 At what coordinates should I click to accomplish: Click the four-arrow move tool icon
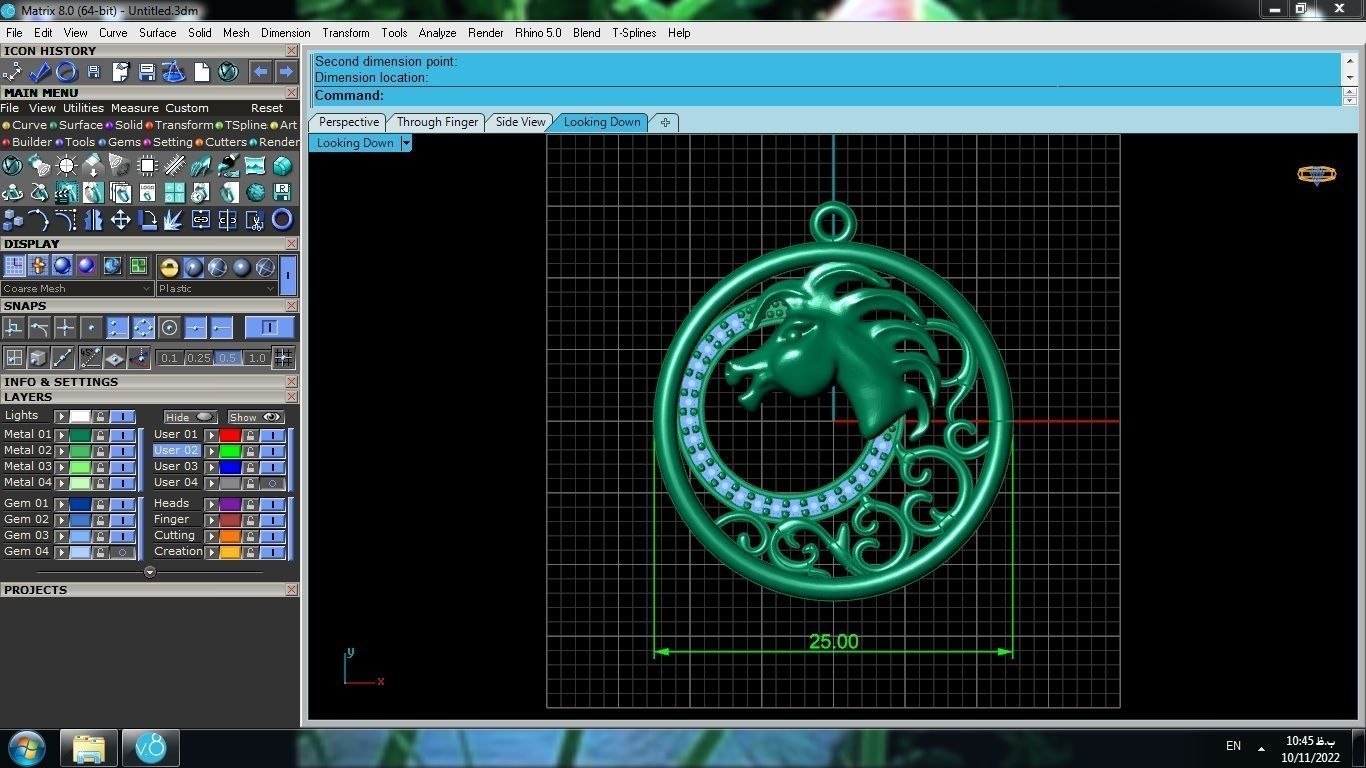(x=120, y=219)
